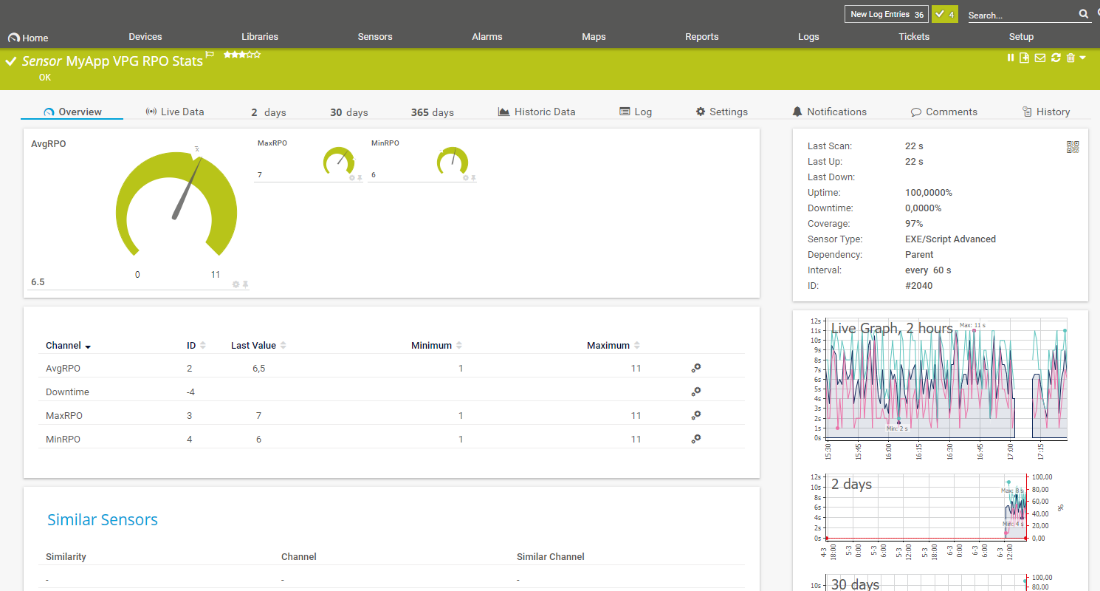Click the add ticket document icon
Screen dimensions: 1100x591
coord(1024,58)
